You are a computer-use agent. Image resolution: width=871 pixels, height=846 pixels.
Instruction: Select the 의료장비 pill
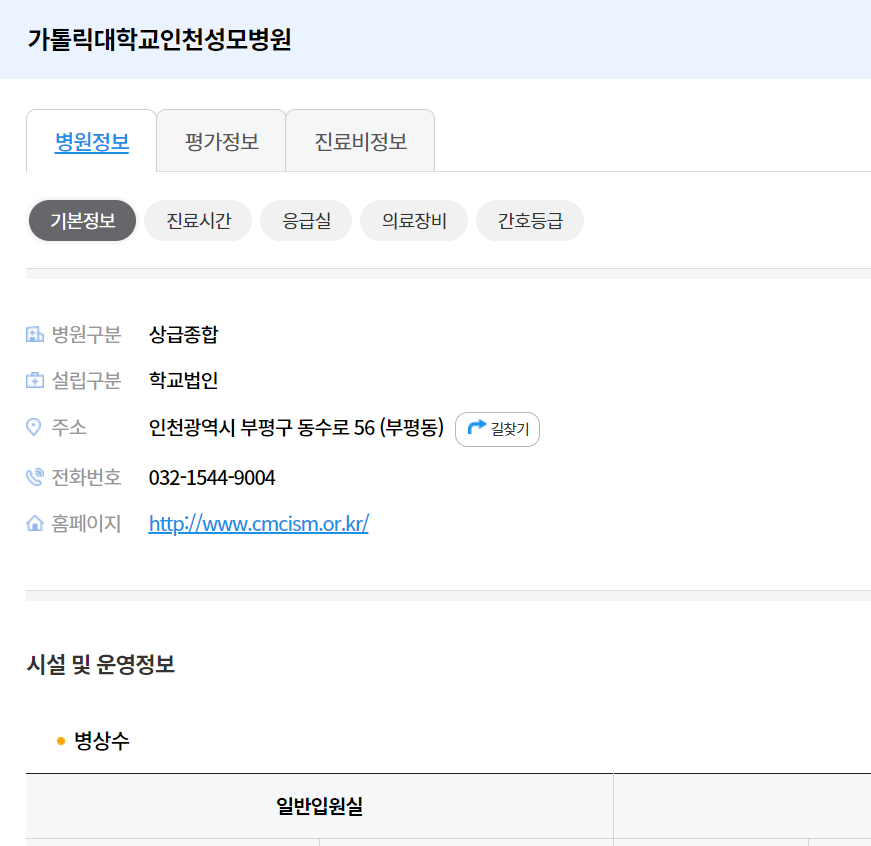click(414, 221)
